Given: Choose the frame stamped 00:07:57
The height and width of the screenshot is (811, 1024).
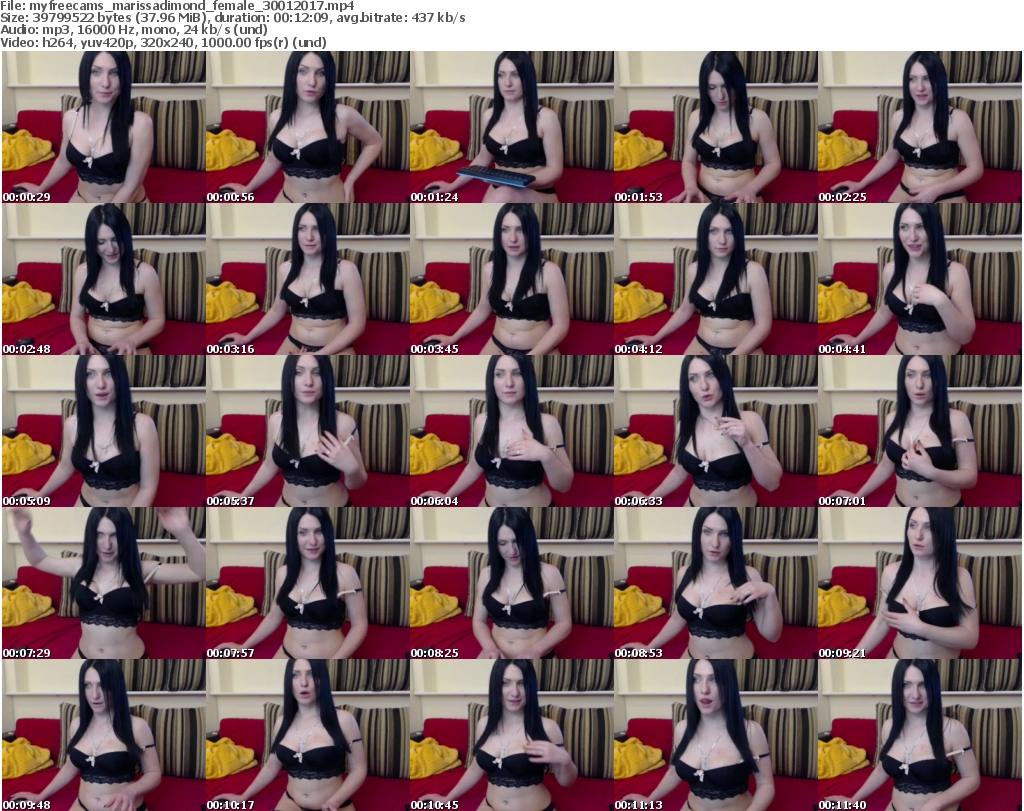Looking at the screenshot, I should click(308, 583).
